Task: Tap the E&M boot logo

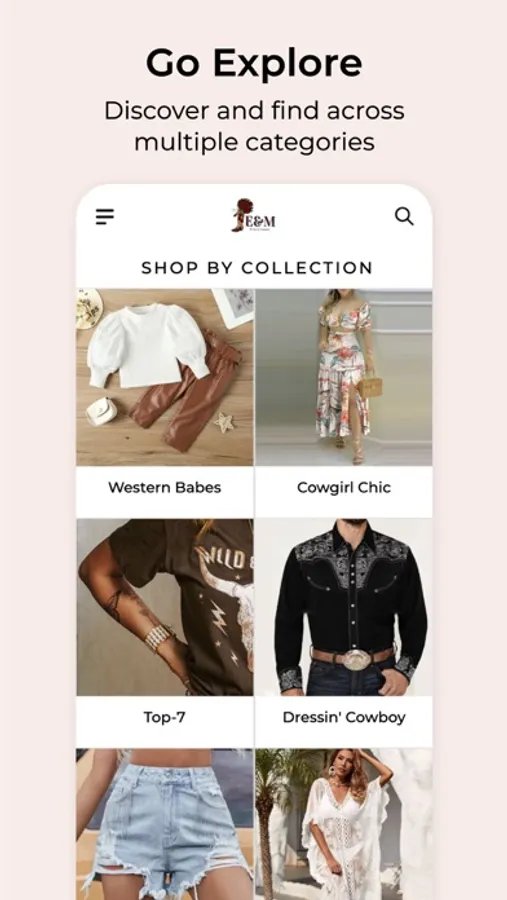Action: [x=253, y=215]
